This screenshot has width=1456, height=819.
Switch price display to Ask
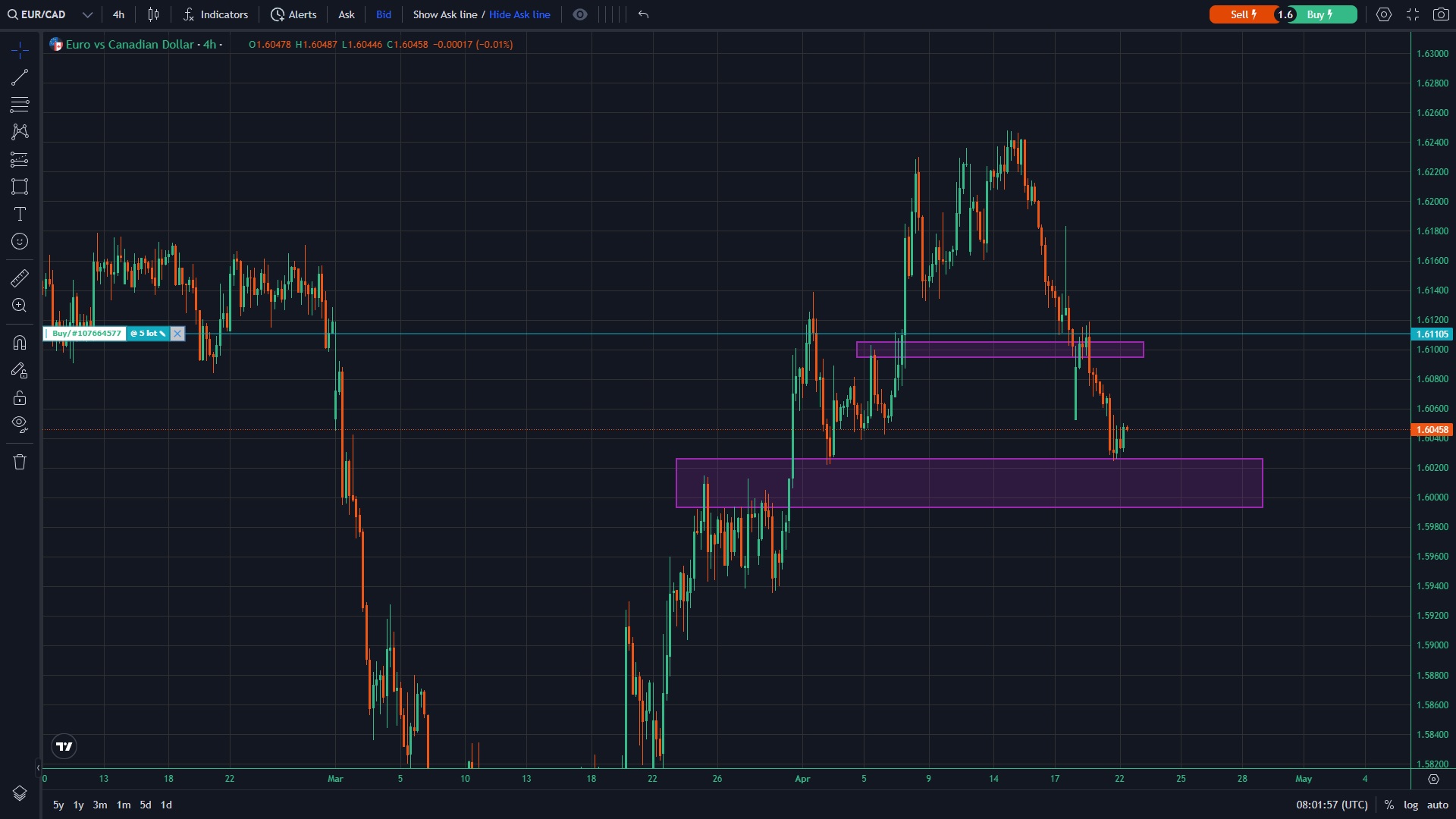(347, 14)
